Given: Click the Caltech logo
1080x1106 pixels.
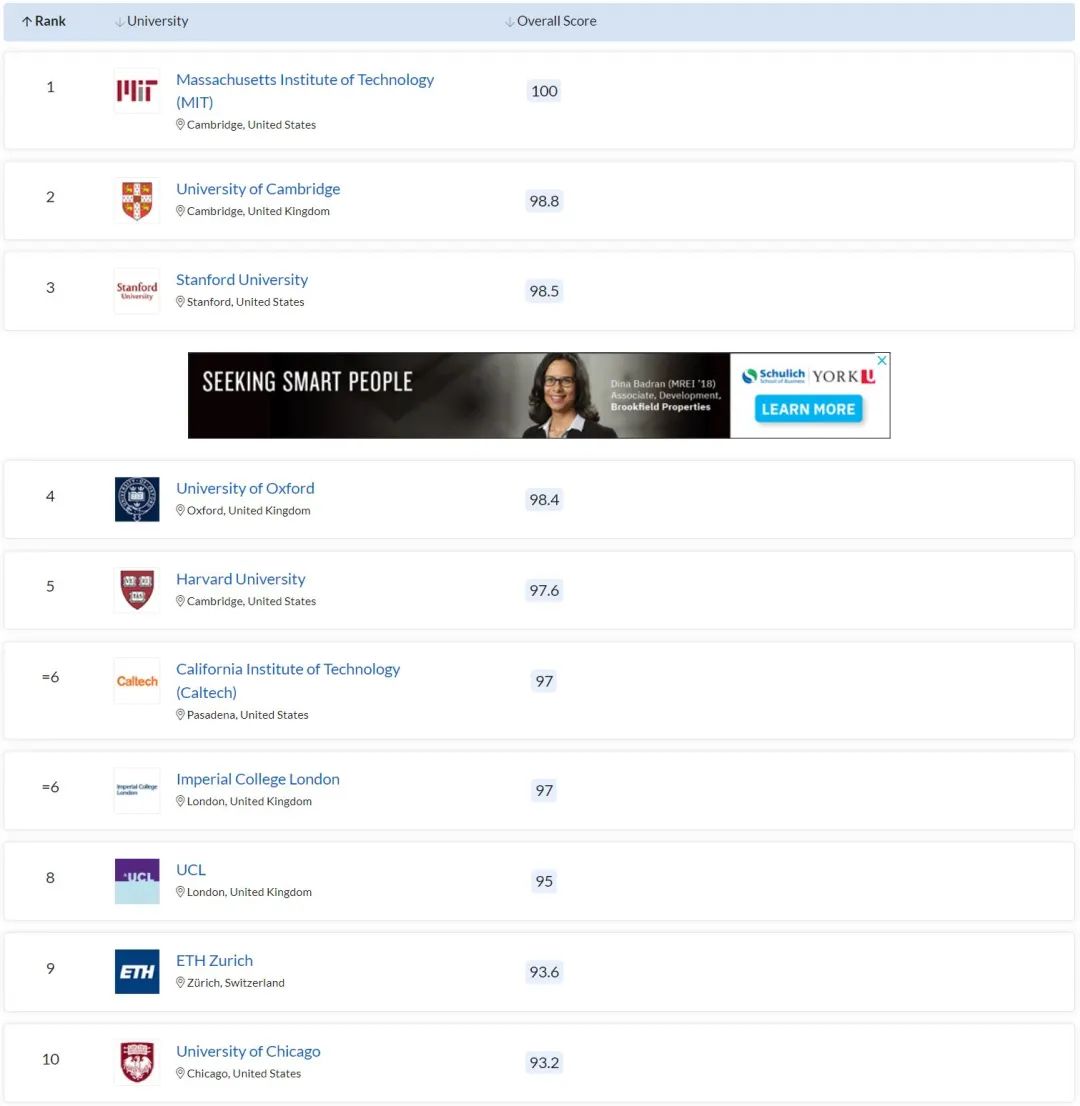Looking at the screenshot, I should pos(137,681).
